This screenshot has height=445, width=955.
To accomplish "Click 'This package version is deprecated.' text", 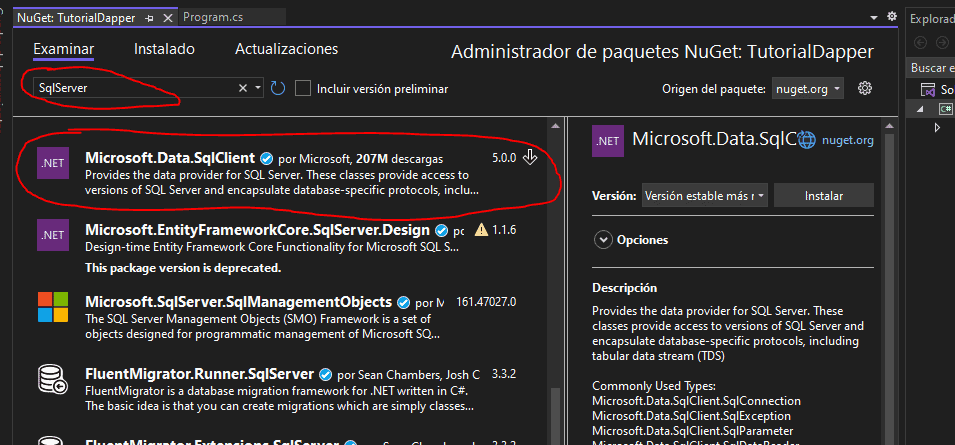I will click(x=183, y=268).
